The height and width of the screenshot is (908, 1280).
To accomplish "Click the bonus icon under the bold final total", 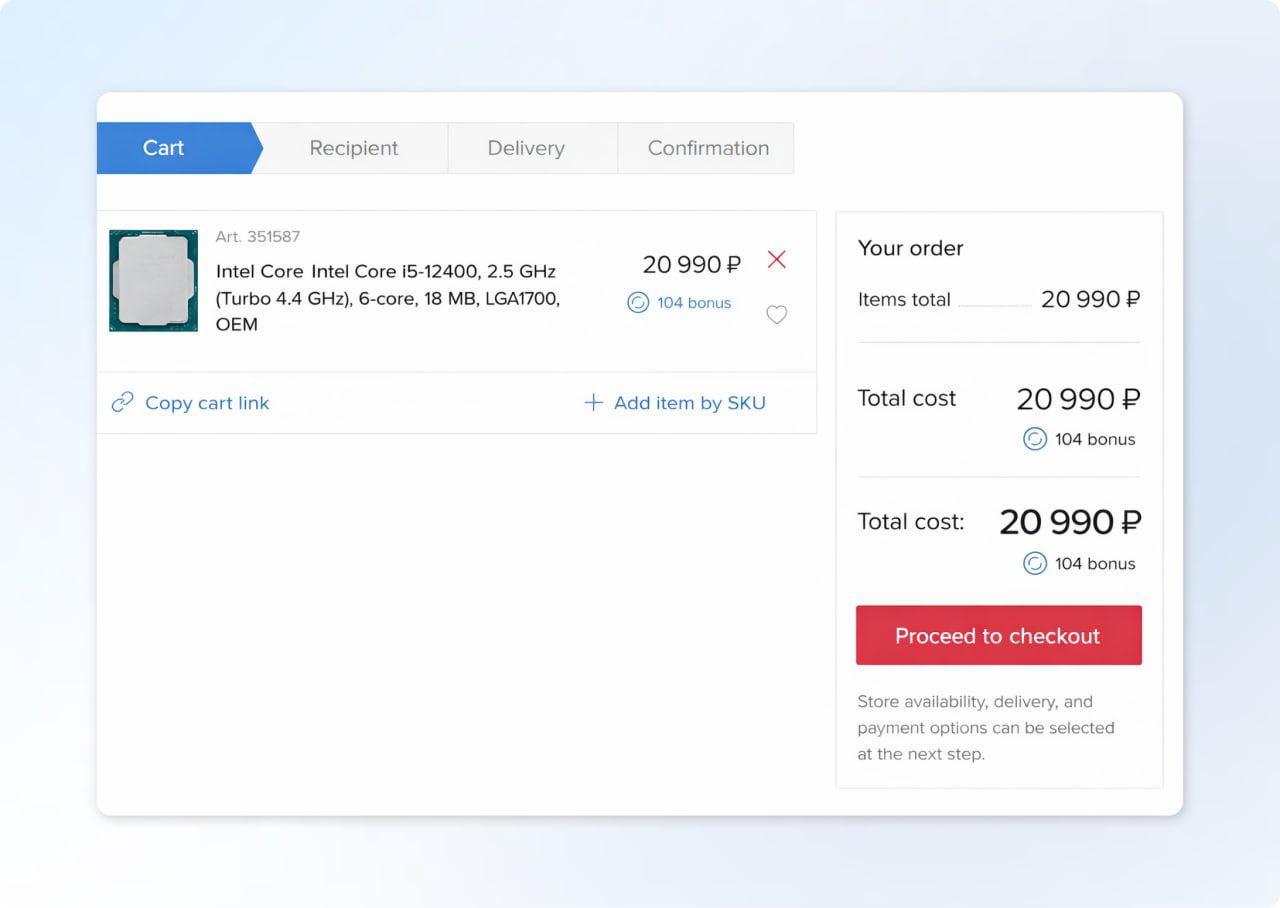I will (1035, 563).
